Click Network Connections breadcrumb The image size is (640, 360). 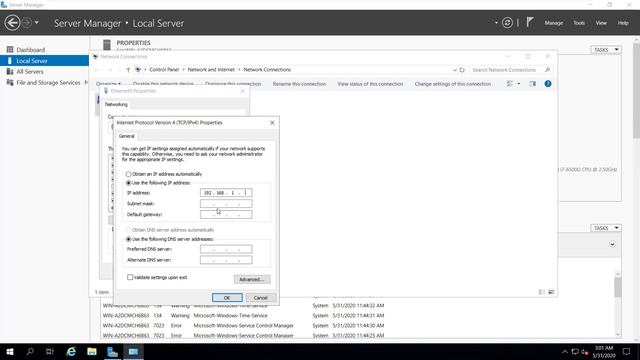point(267,70)
